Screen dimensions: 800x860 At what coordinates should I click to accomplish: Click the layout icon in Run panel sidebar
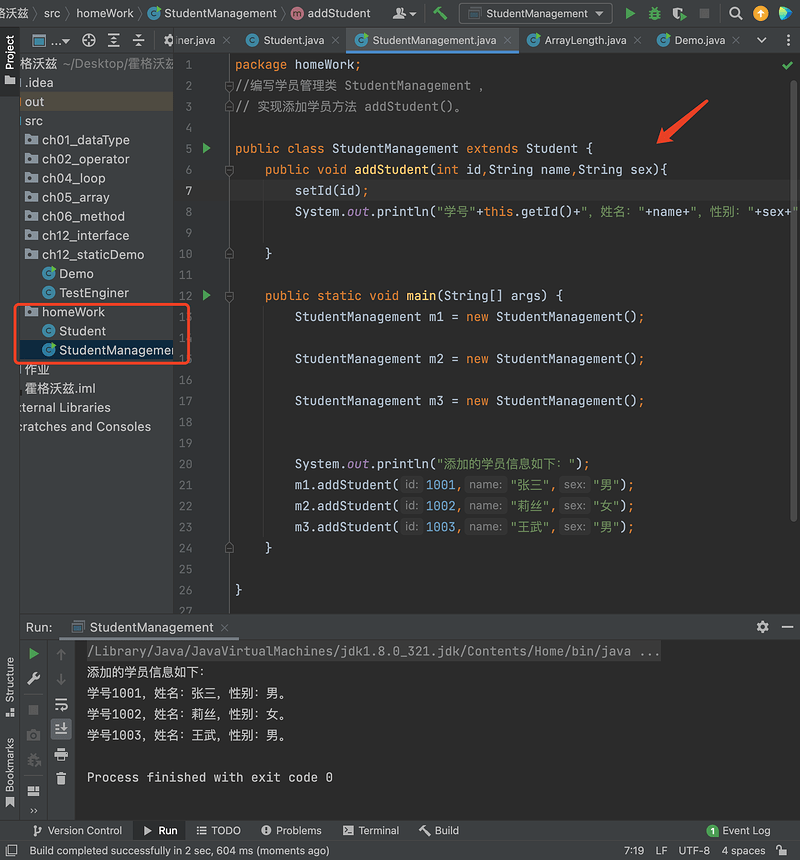click(x=33, y=790)
